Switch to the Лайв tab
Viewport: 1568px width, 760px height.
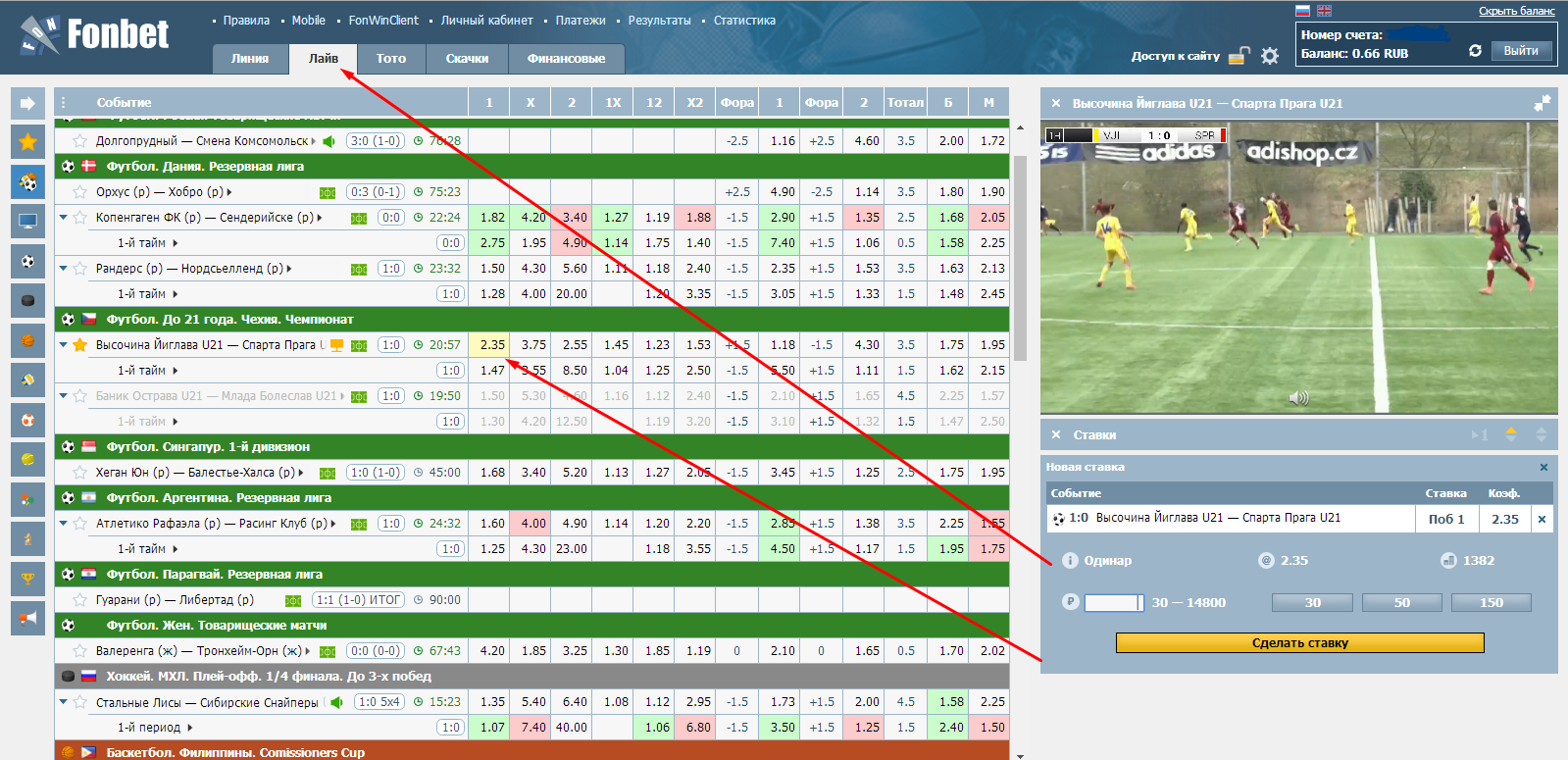click(x=324, y=59)
